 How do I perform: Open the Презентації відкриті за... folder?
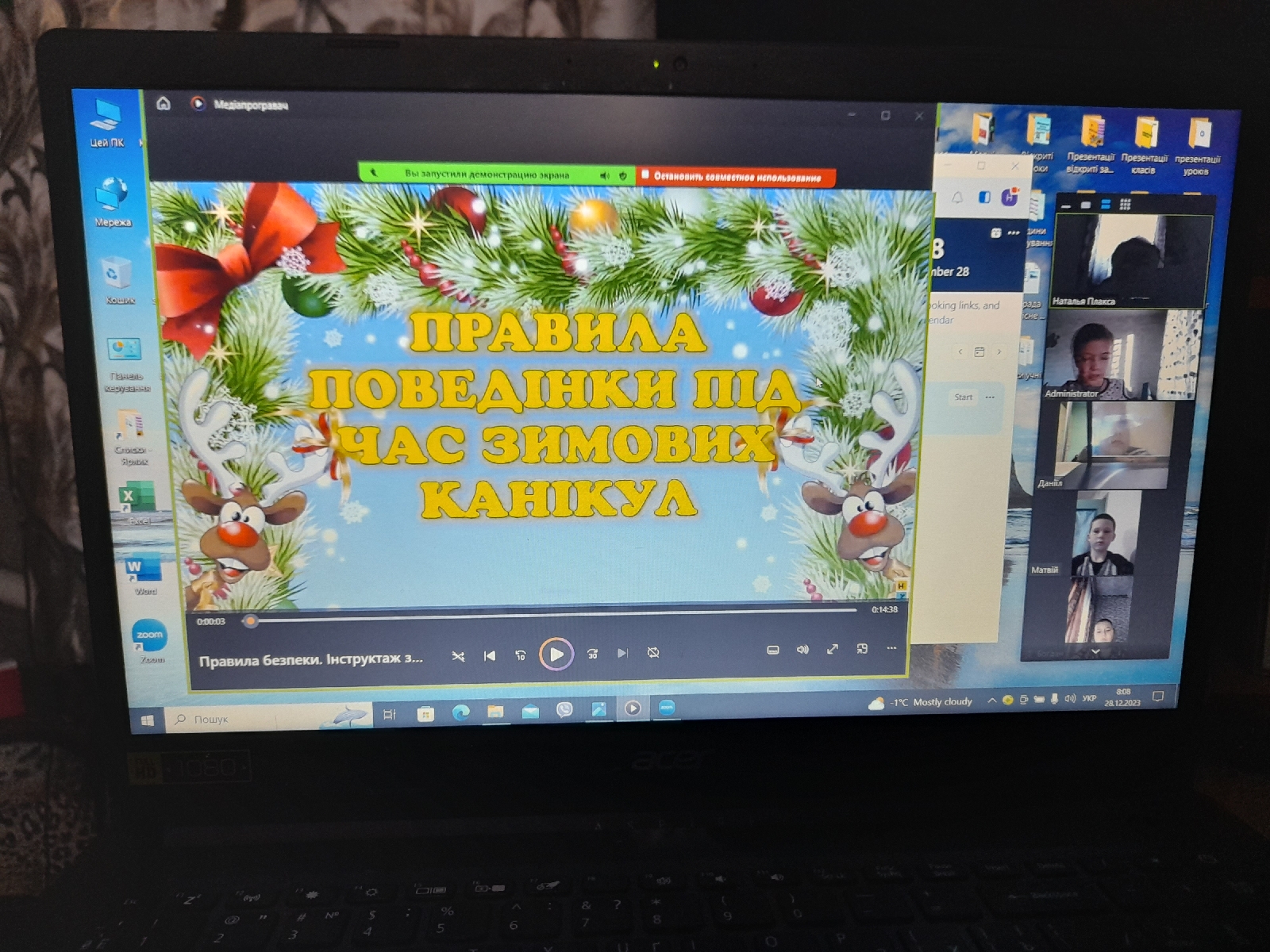[x=1091, y=144]
